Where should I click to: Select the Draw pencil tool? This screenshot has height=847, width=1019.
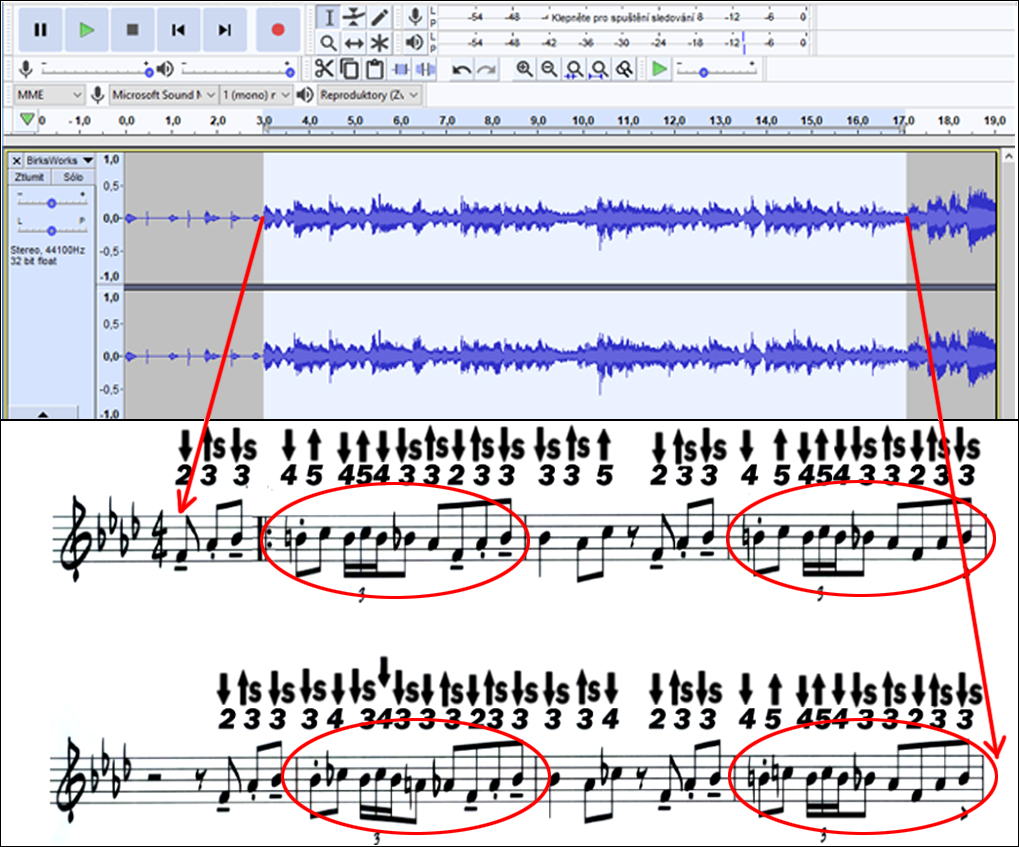click(379, 18)
